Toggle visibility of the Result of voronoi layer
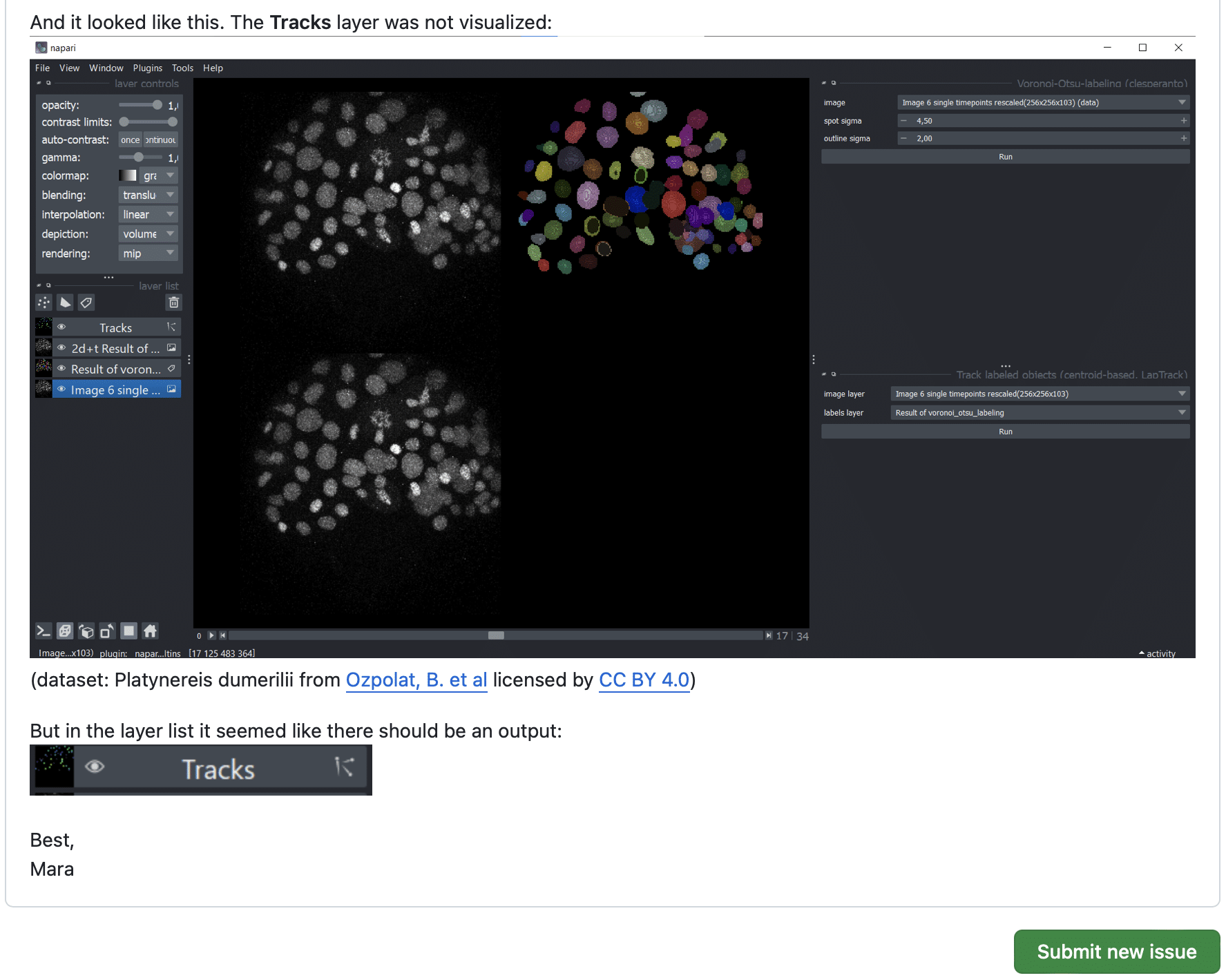The width and height of the screenshot is (1226, 980). 61,369
